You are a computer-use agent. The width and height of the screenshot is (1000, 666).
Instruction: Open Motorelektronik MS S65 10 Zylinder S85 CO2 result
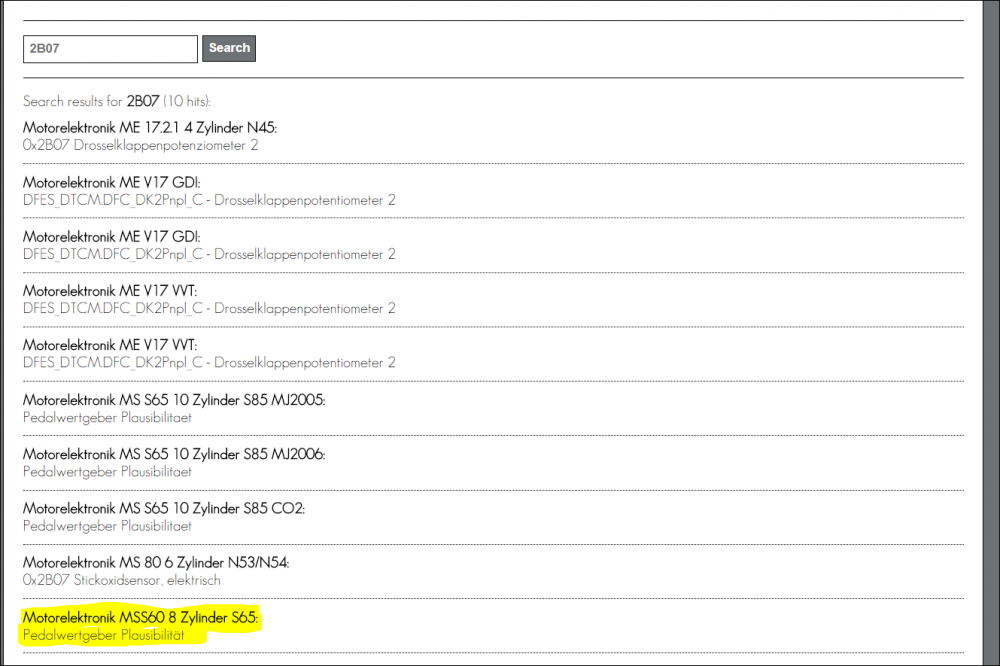[x=164, y=508]
